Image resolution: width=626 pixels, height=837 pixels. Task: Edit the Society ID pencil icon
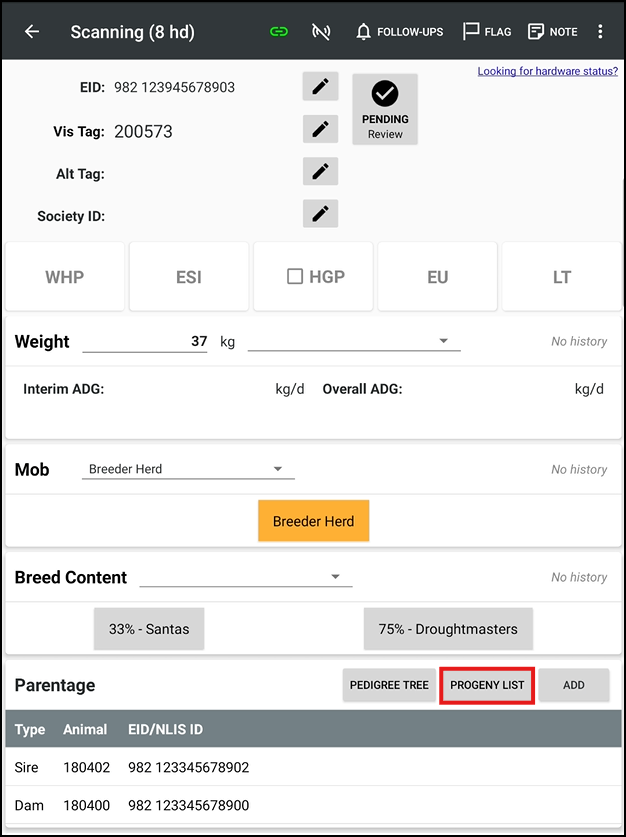pos(320,214)
